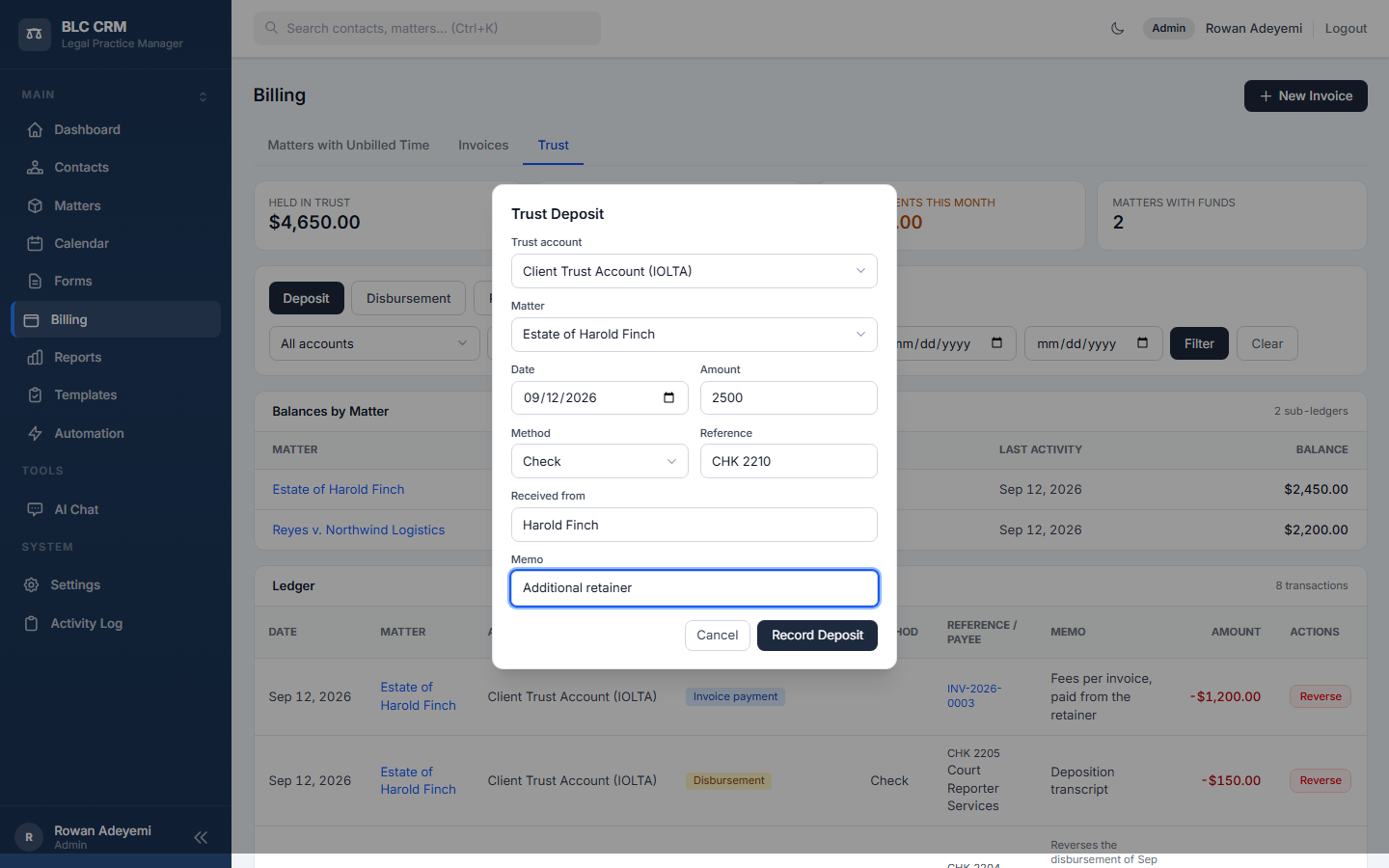Open Estate of Harold Finch in Balances by Matter
The image size is (1389, 868).
pyautogui.click(x=339, y=489)
